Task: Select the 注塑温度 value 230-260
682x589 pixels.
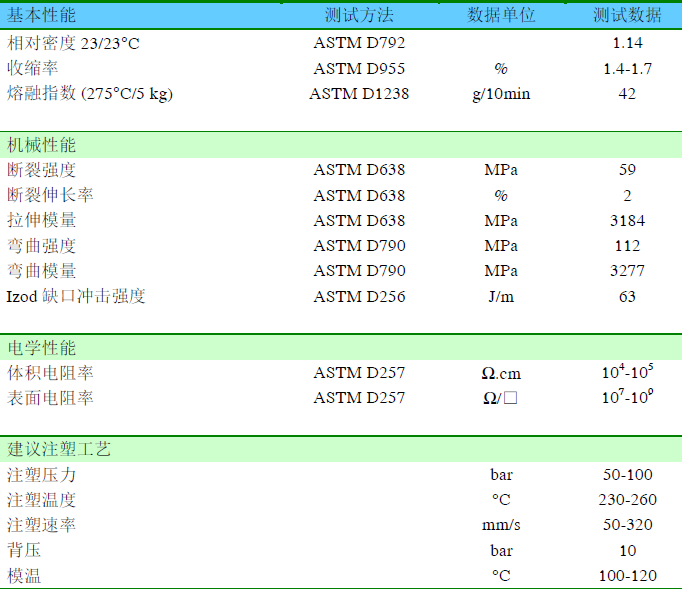Action: 627,500
